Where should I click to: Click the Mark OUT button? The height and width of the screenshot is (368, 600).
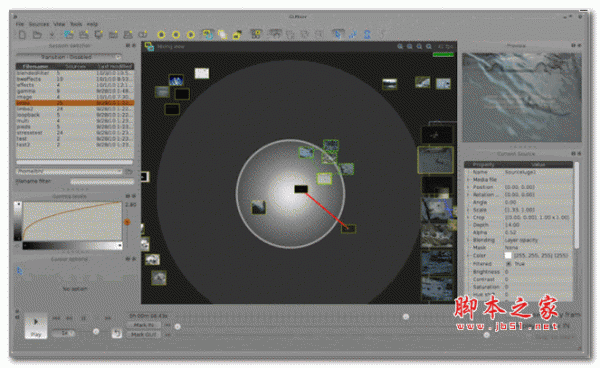[144, 335]
